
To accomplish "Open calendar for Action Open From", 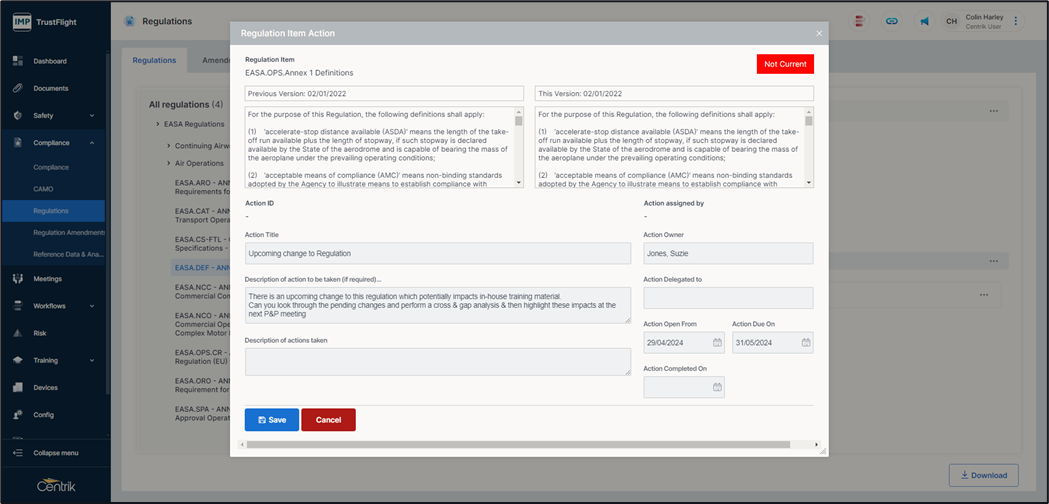I will coord(717,343).
